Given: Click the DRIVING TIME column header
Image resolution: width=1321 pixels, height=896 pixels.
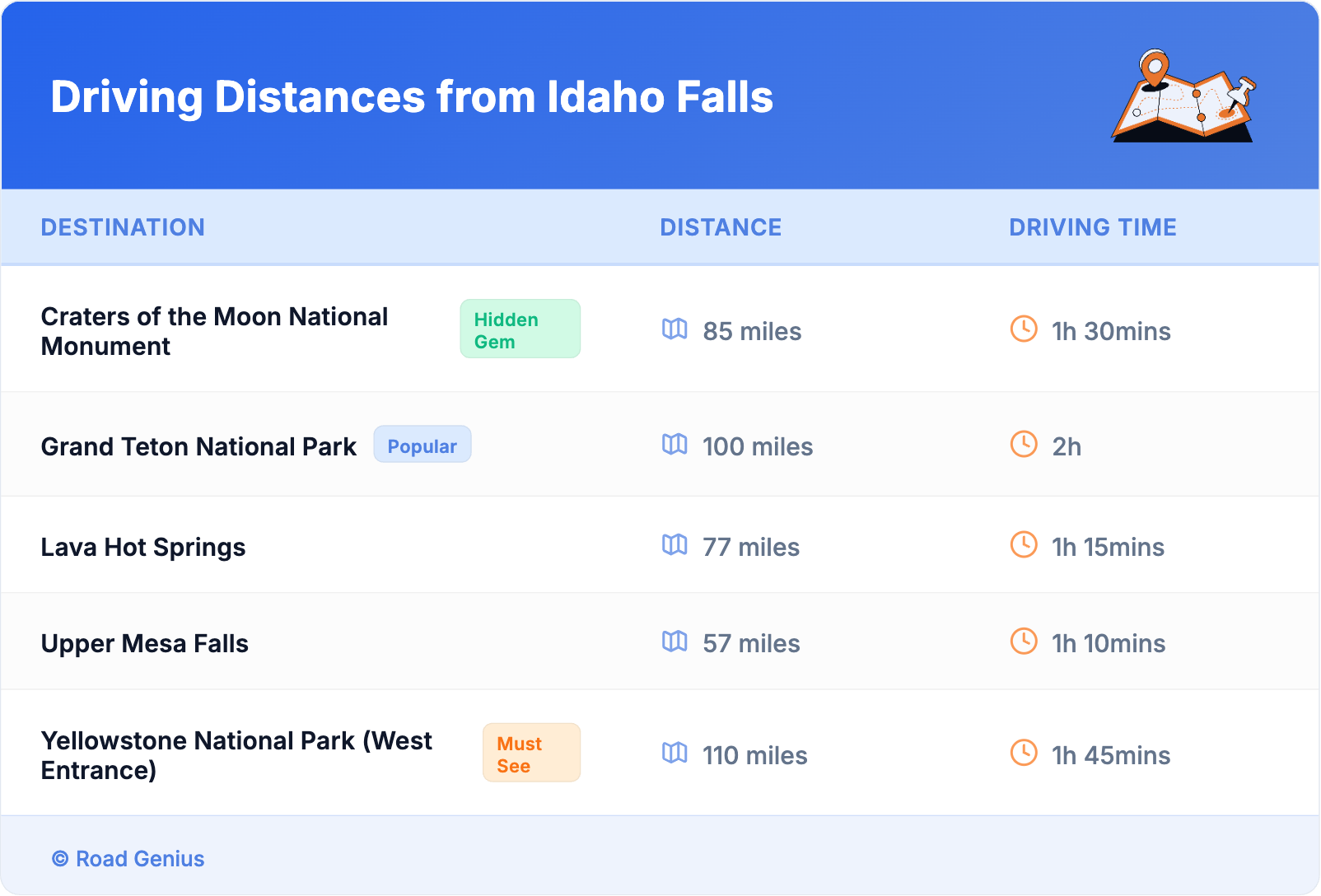Looking at the screenshot, I should pos(1092,227).
